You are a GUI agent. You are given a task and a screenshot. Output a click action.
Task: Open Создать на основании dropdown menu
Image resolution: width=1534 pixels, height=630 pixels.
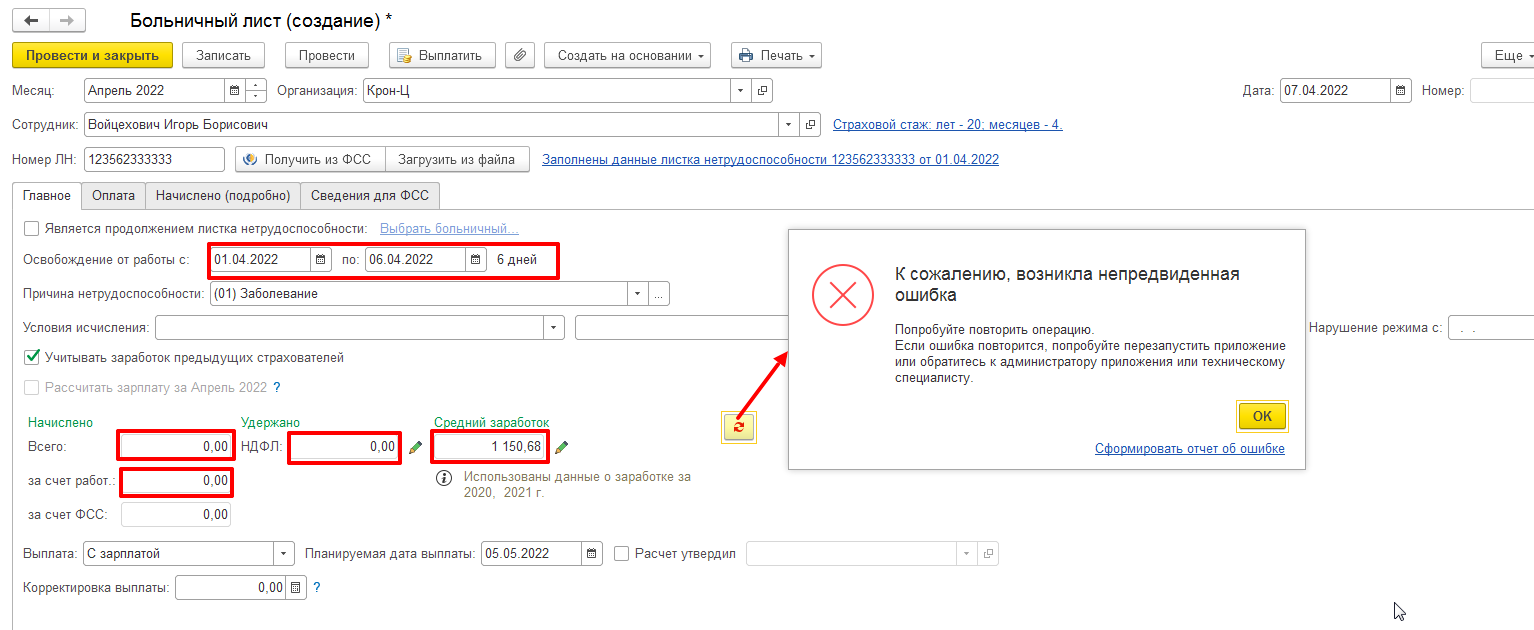coord(627,56)
